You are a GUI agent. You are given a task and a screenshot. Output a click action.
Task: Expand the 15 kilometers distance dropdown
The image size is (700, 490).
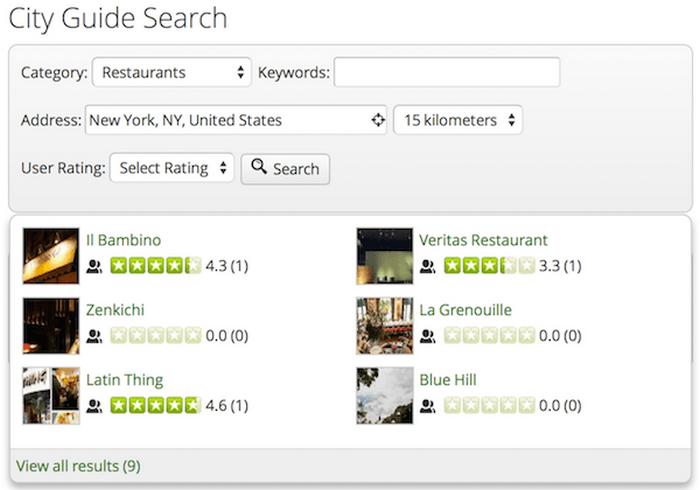[x=458, y=120]
